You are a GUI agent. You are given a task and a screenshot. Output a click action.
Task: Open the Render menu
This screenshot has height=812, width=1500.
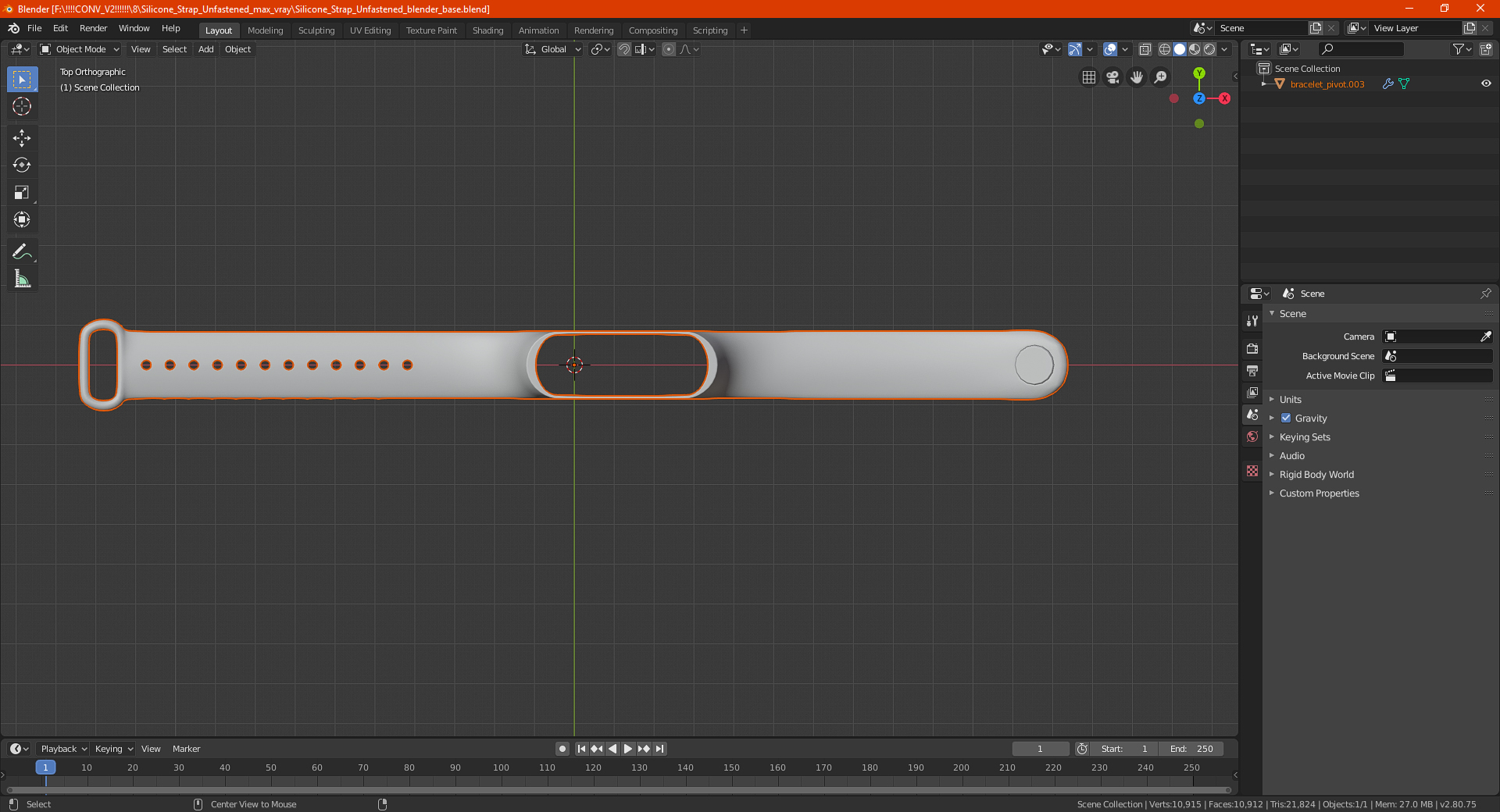tap(93, 28)
